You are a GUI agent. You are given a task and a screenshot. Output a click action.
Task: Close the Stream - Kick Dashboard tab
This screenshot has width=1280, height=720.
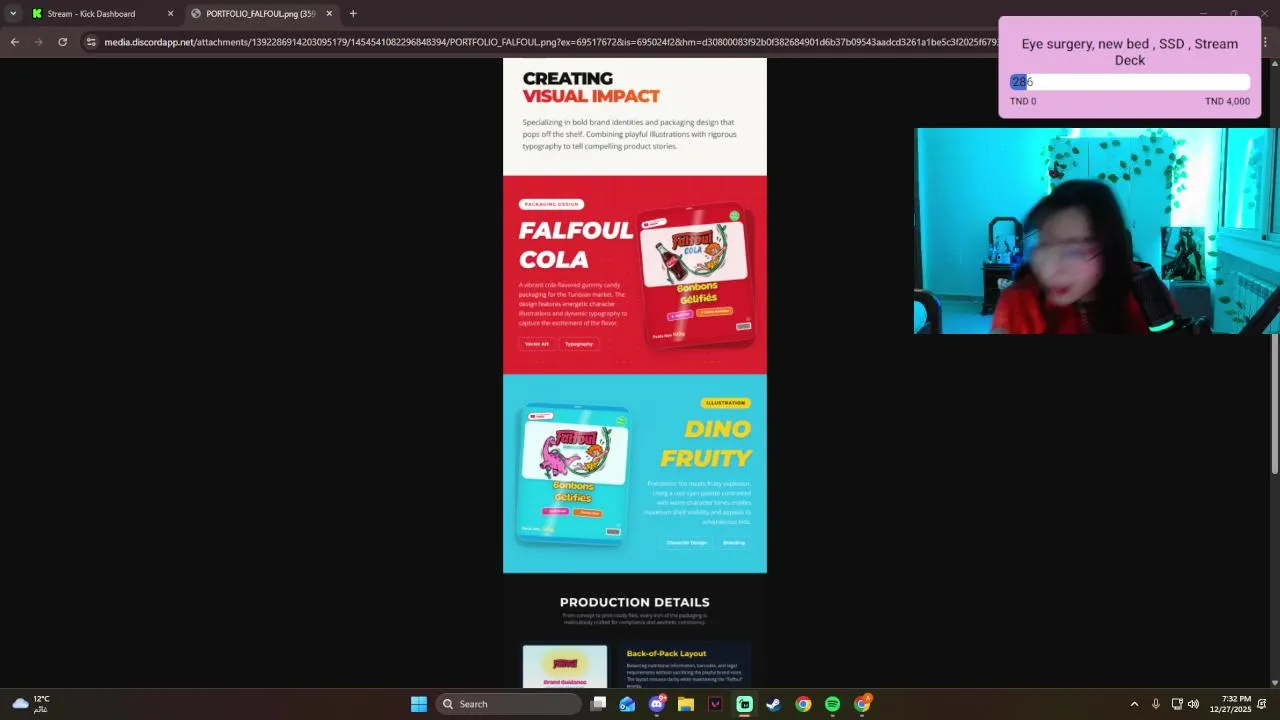(x=170, y=14)
